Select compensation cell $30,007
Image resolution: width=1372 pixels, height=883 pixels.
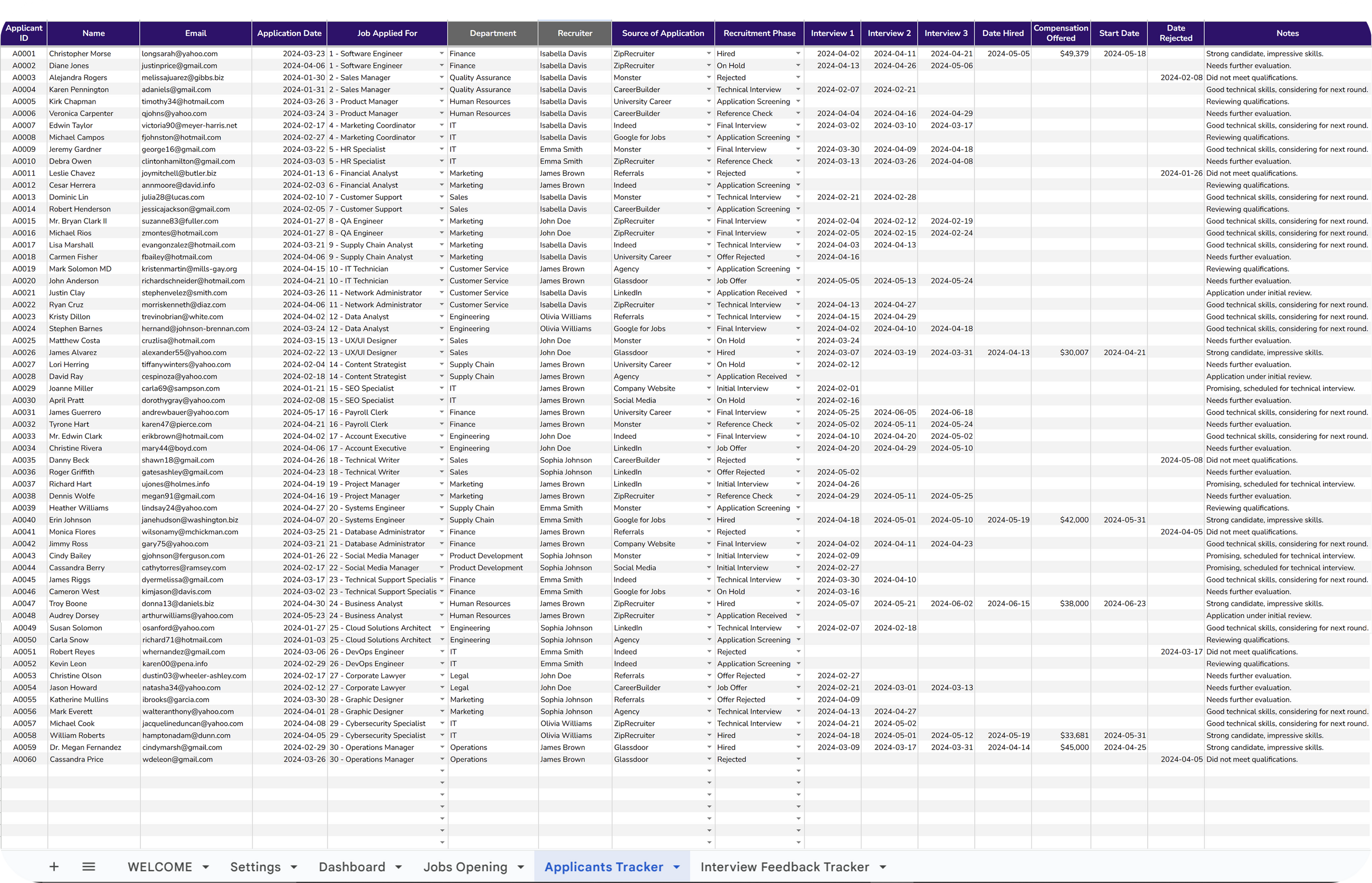coord(1061,353)
